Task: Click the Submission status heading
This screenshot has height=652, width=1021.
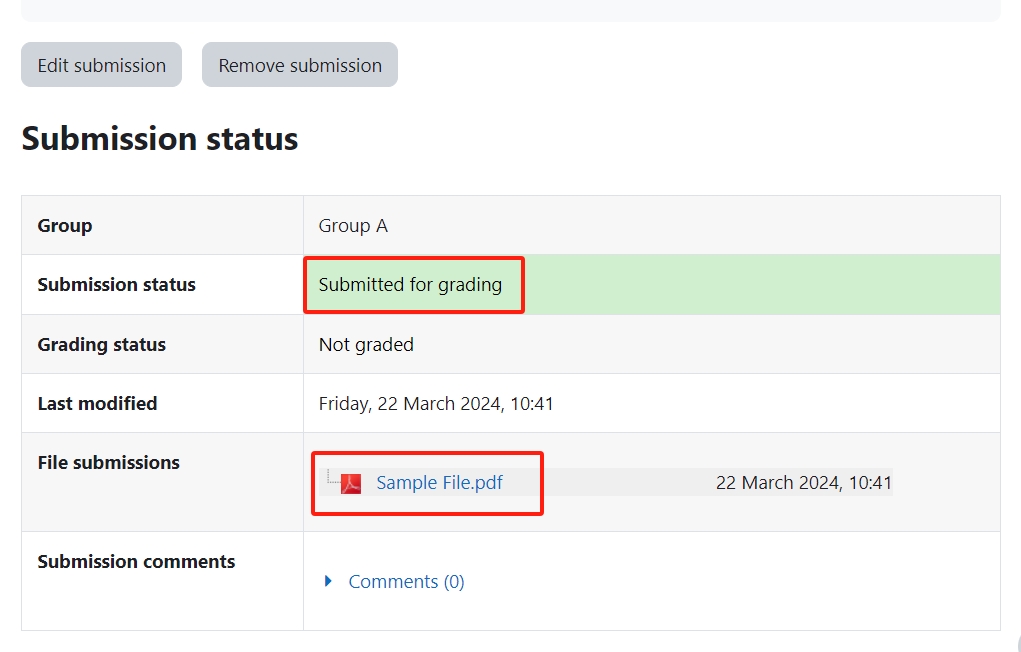Action: [x=159, y=138]
